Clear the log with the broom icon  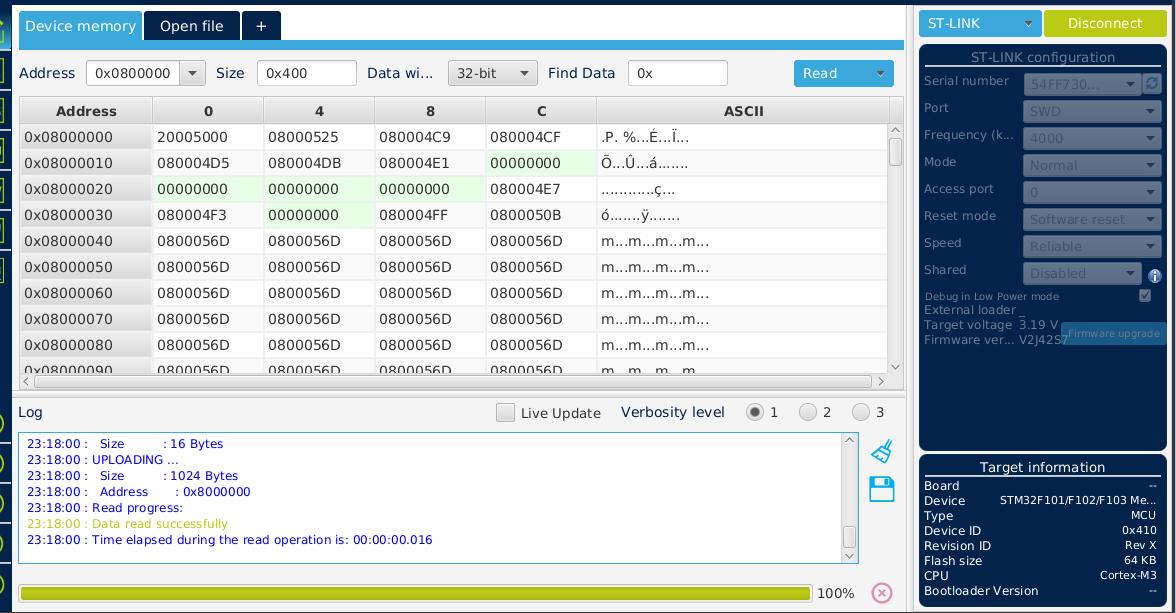coord(881,450)
